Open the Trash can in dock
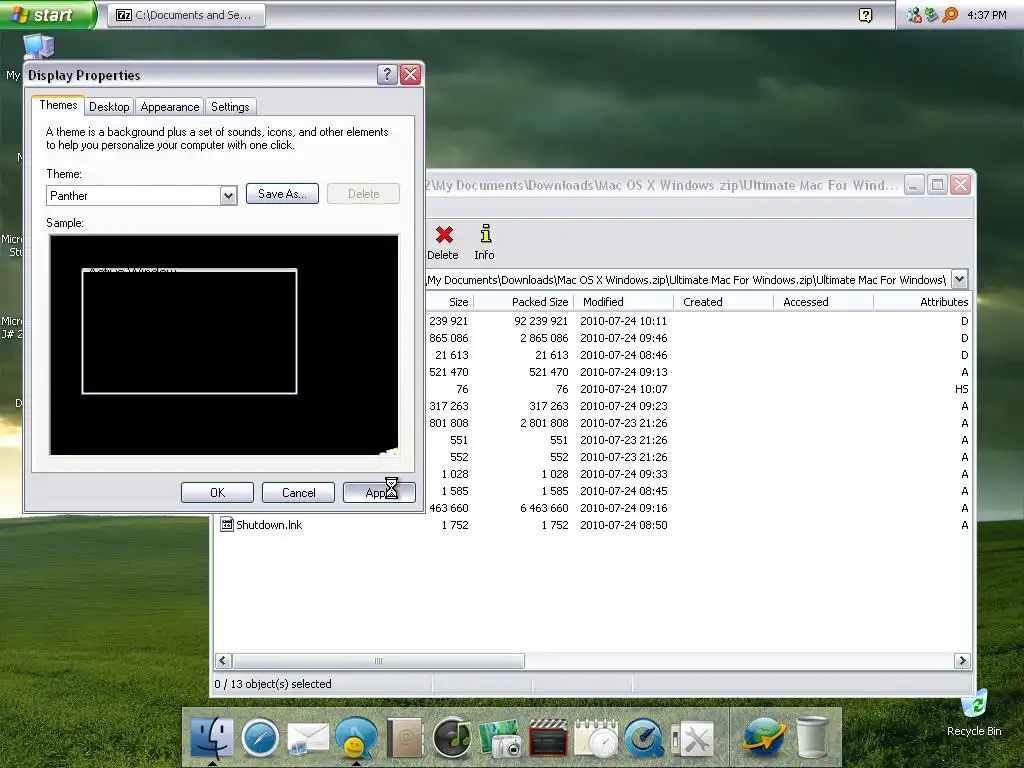 812,738
